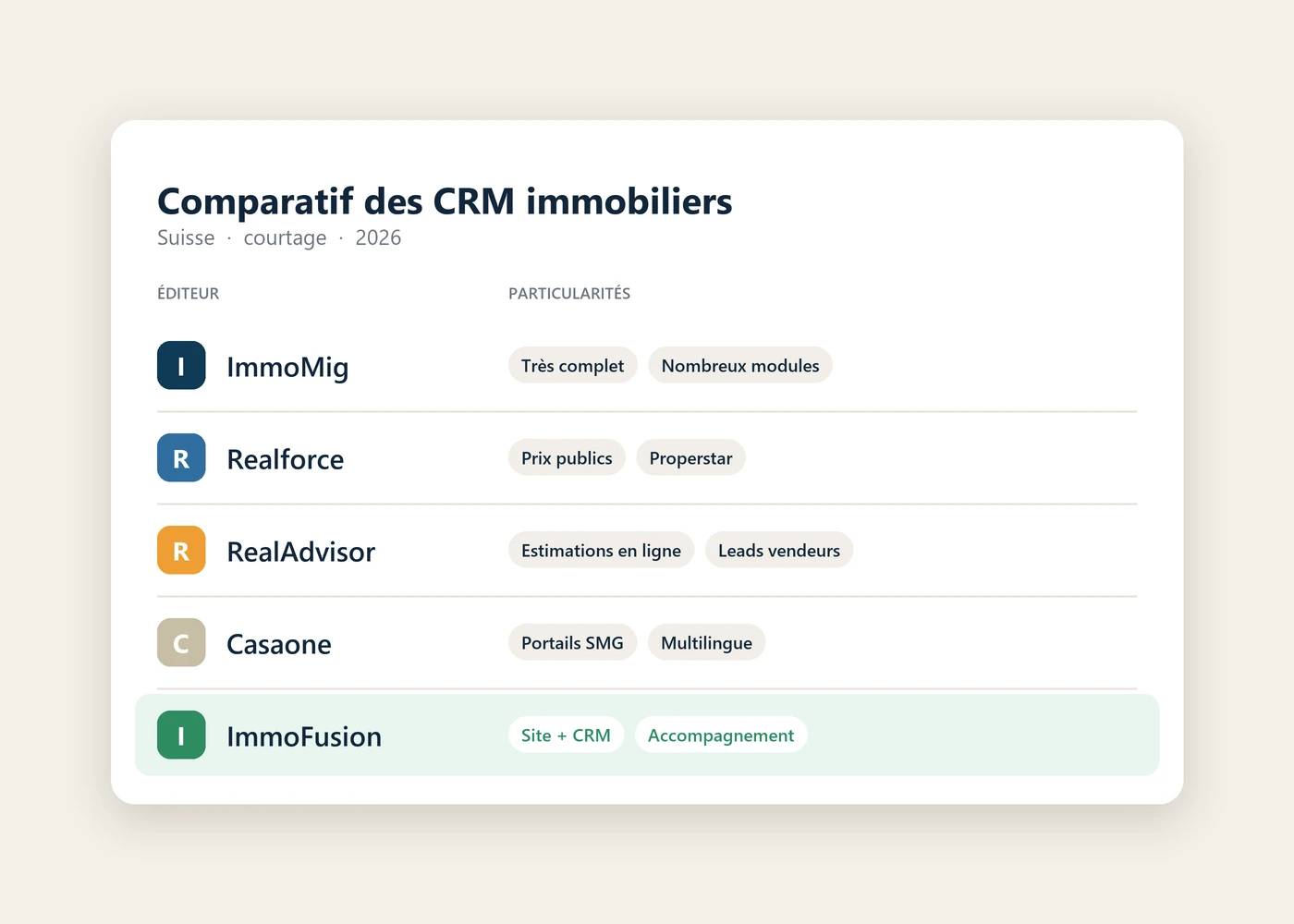Click the "Site + CRM" tag
The width and height of the screenshot is (1294, 924).
click(x=566, y=735)
